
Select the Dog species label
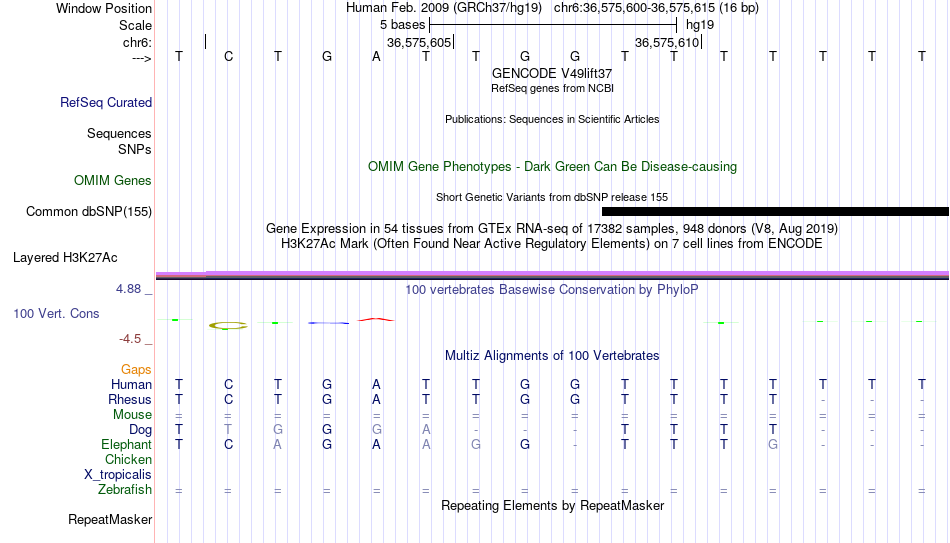tap(141, 430)
